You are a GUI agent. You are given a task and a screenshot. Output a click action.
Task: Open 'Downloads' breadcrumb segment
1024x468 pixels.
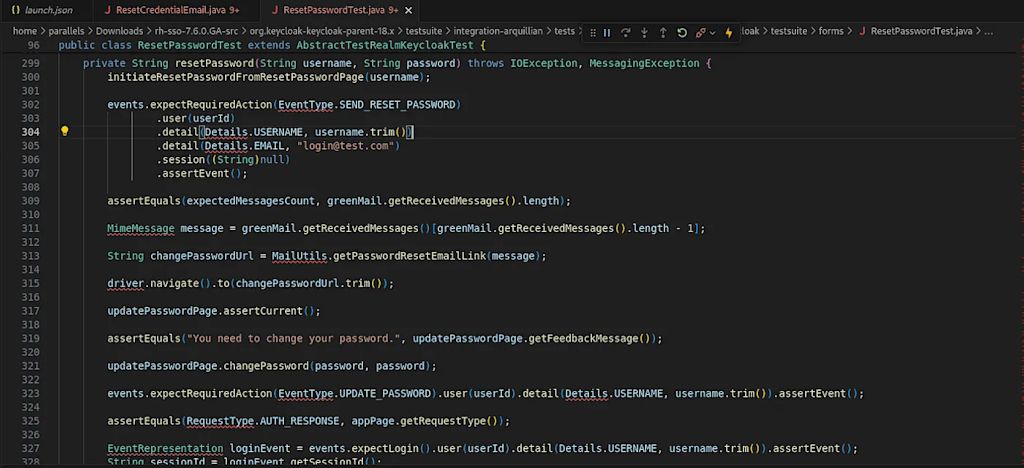point(119,31)
